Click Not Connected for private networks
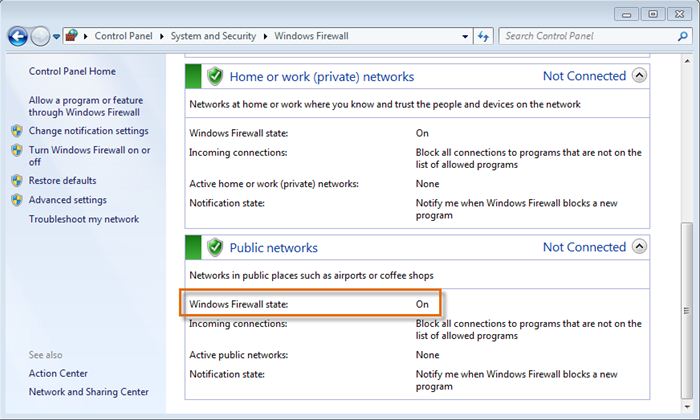The height and width of the screenshot is (420, 700). 584,76
